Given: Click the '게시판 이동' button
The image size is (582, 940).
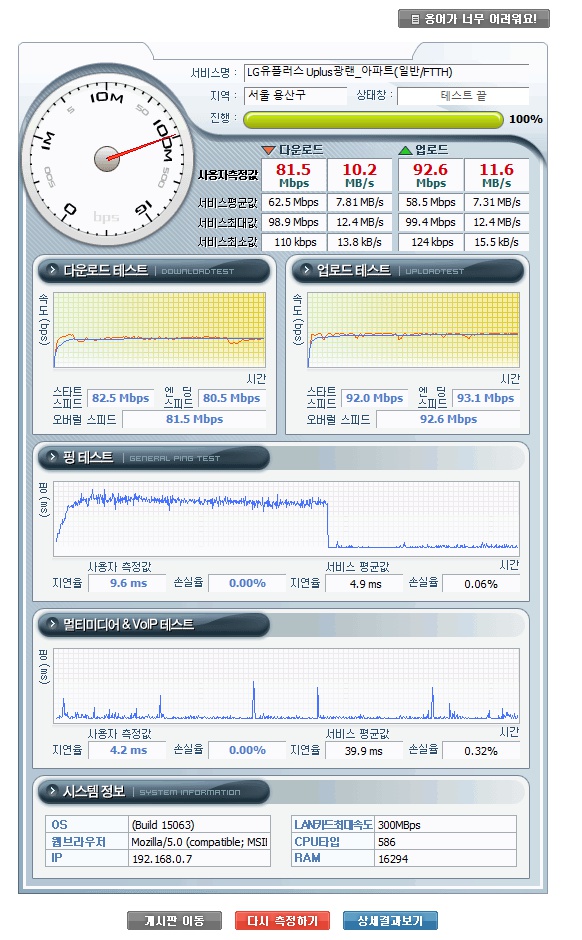Looking at the screenshot, I should coord(174,920).
